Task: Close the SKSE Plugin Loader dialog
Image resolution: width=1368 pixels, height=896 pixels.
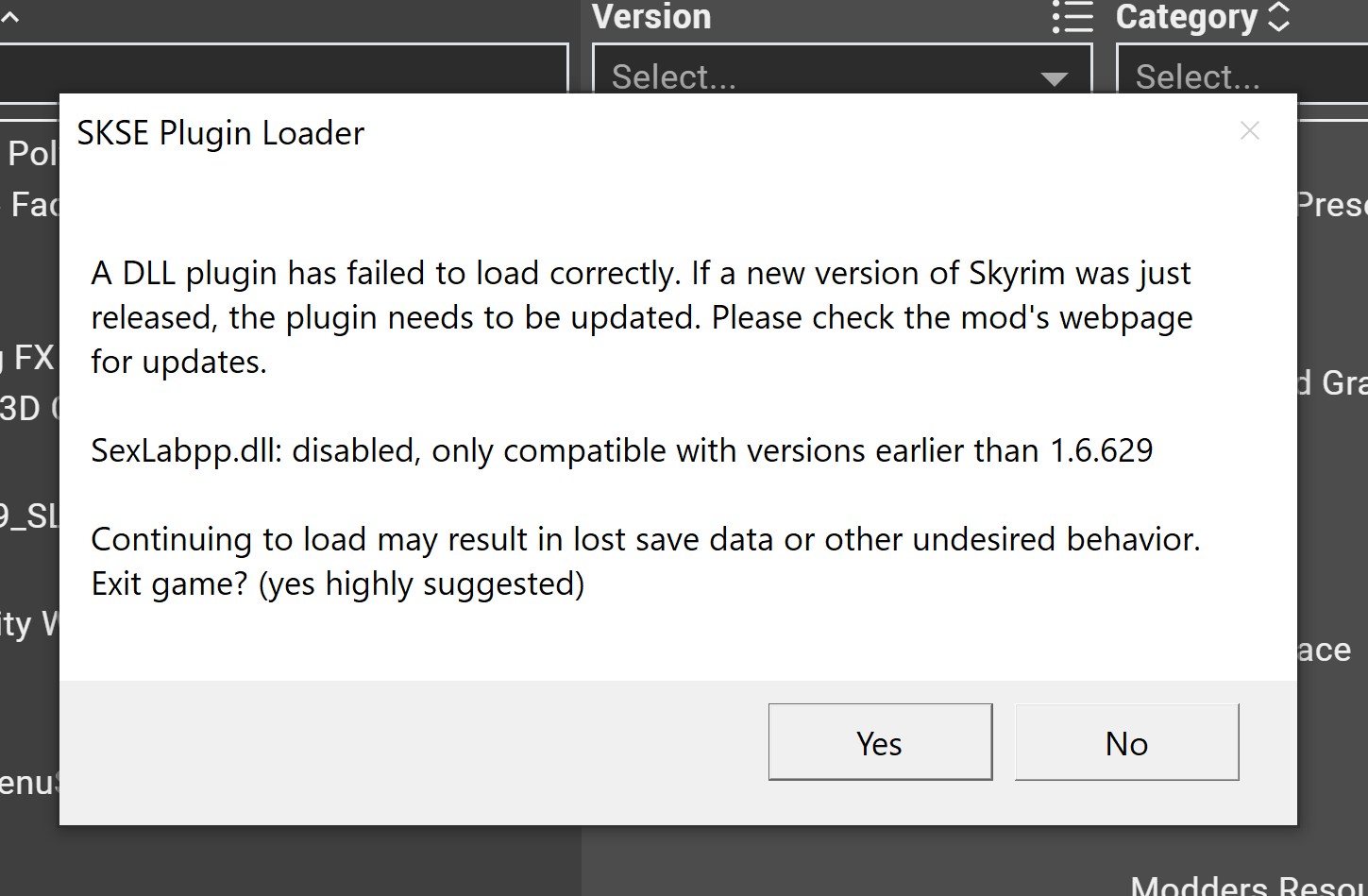Action: point(1250,131)
